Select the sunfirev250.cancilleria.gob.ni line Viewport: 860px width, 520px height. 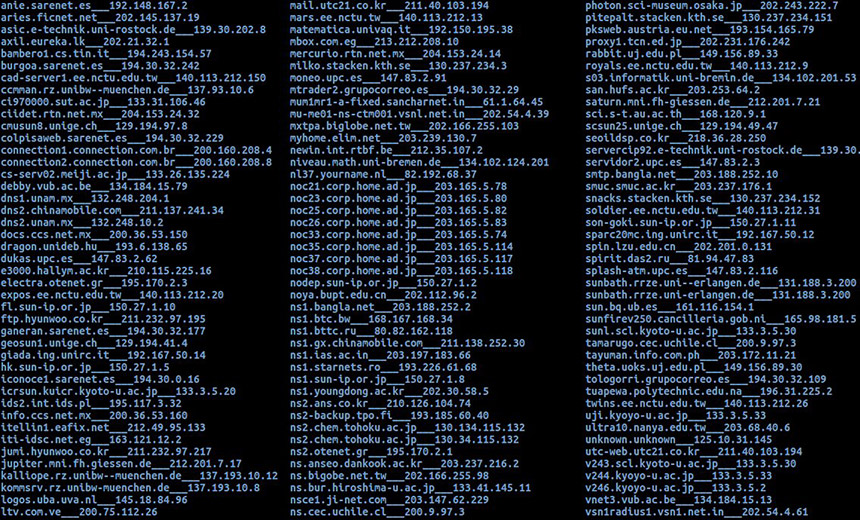pos(721,319)
